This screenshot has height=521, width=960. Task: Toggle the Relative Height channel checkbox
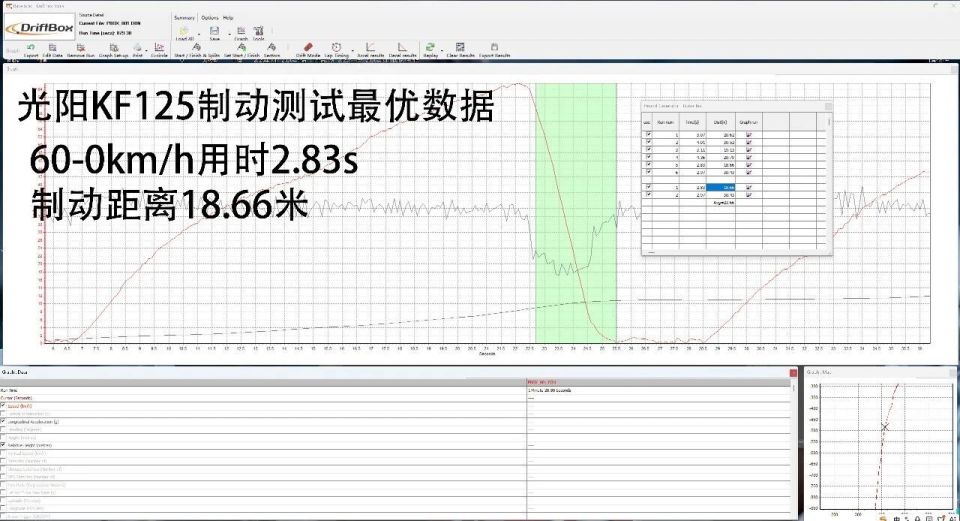pos(3,445)
